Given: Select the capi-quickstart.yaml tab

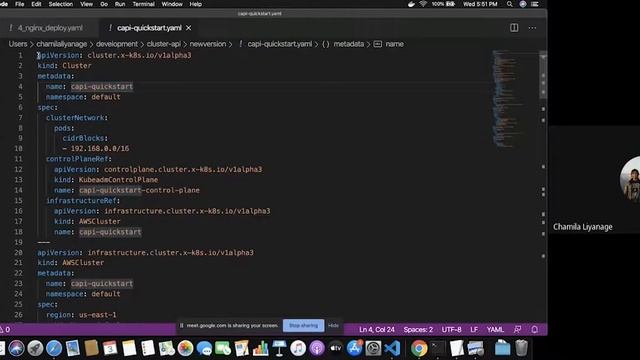Looking at the screenshot, I should coord(149,28).
